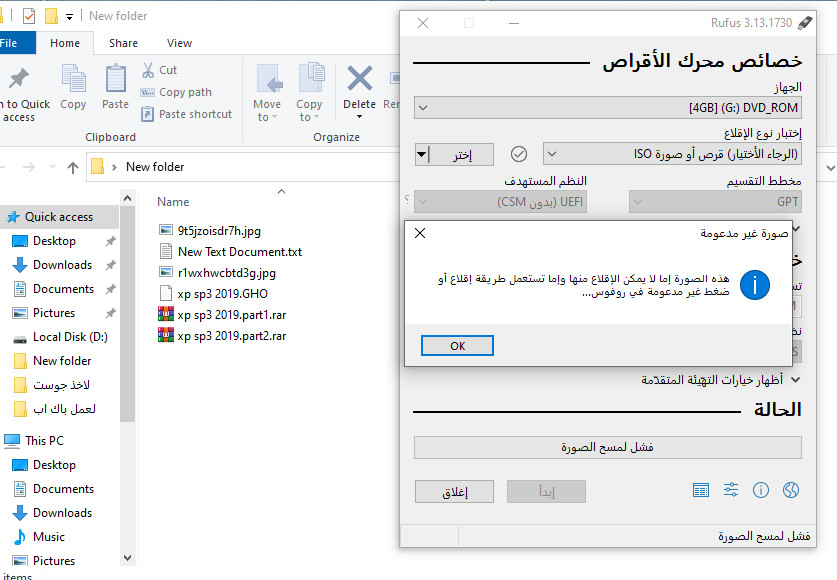Select Quick access in navigation pane
This screenshot has height=580, width=837.
tap(59, 217)
